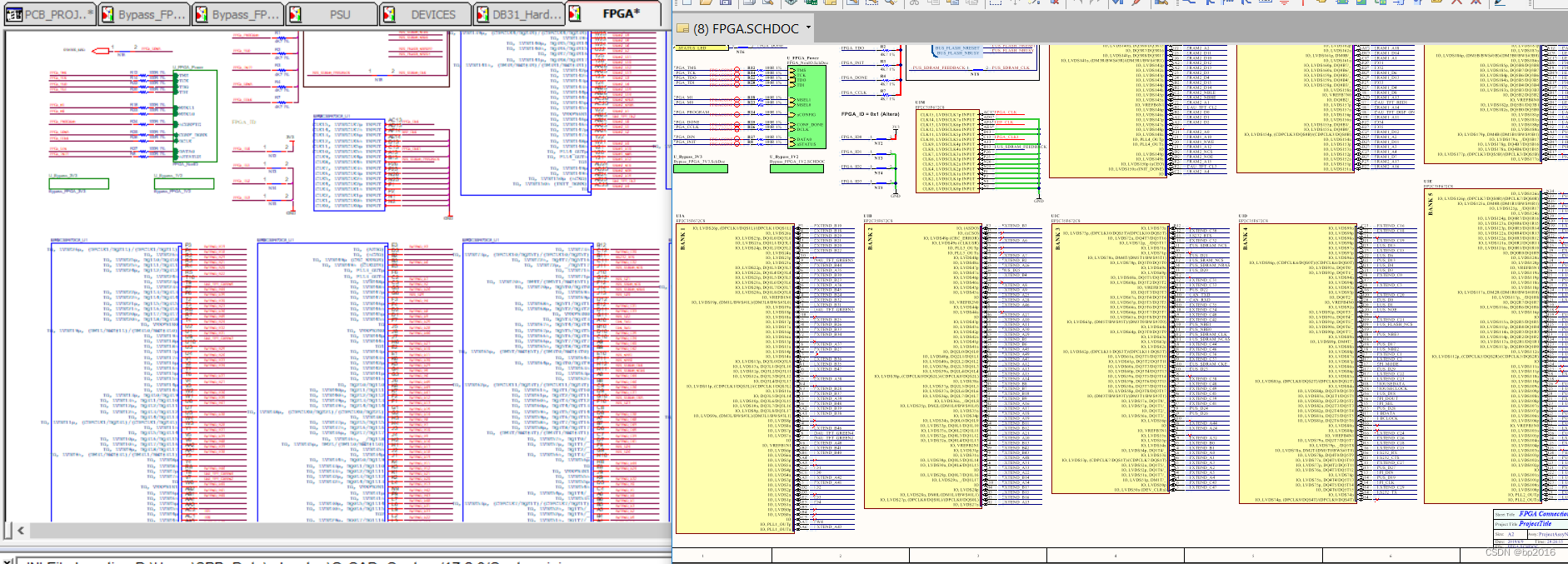Open dropdown arrow beside FPGA.SCHDOC

pos(807,27)
